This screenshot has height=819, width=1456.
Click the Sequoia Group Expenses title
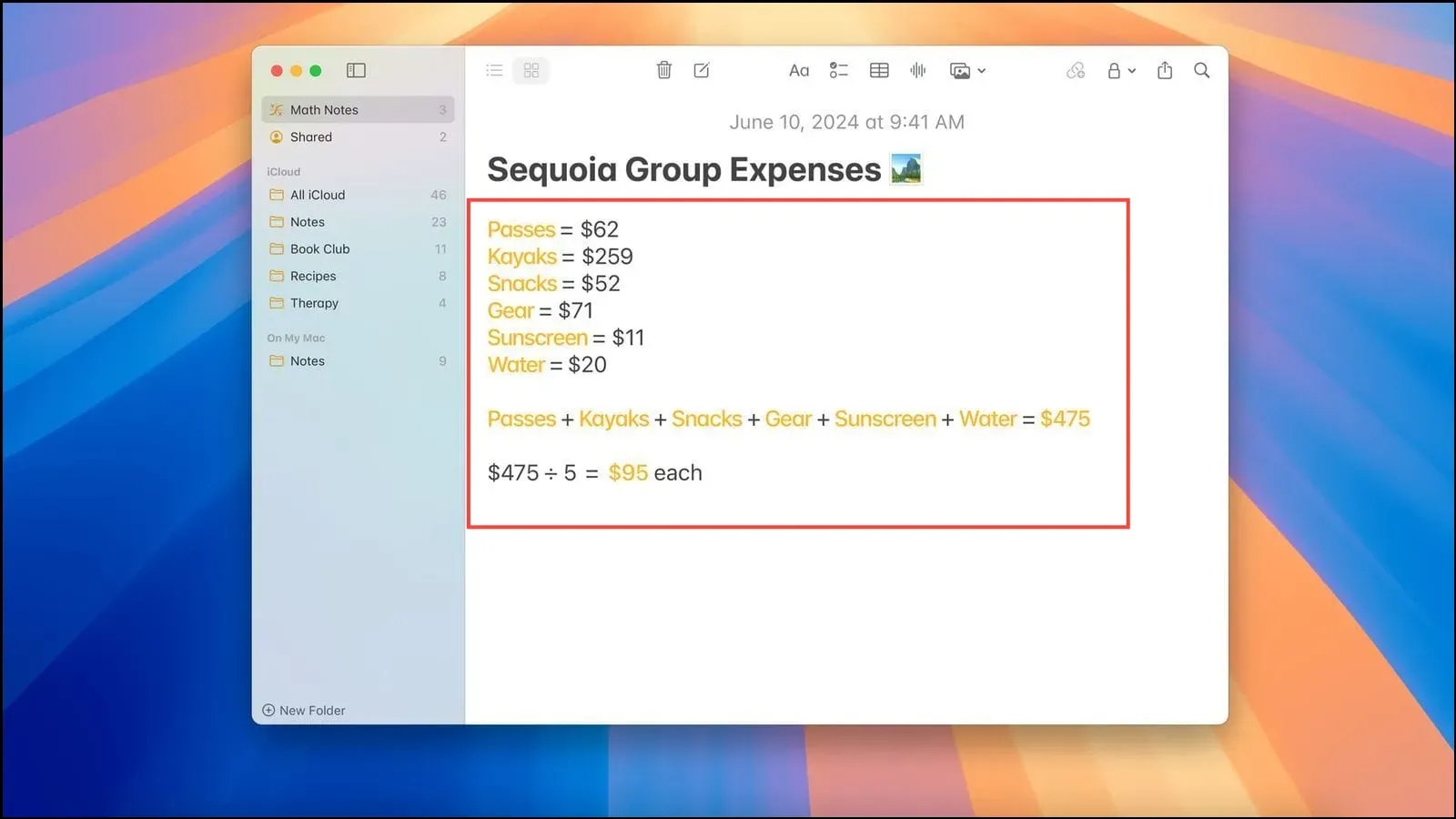pos(684,169)
